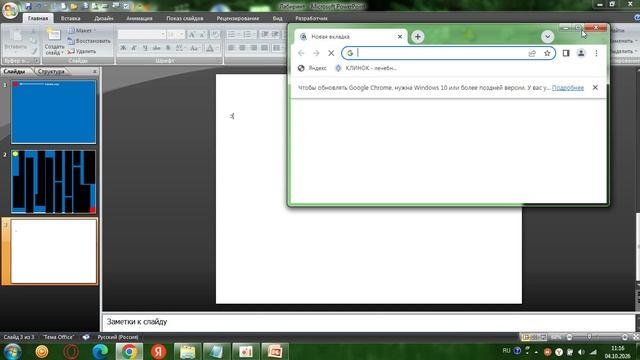Viewport: 640px width, 360px height.
Task: Open Chrome's tab search chevron
Action: coord(547,37)
